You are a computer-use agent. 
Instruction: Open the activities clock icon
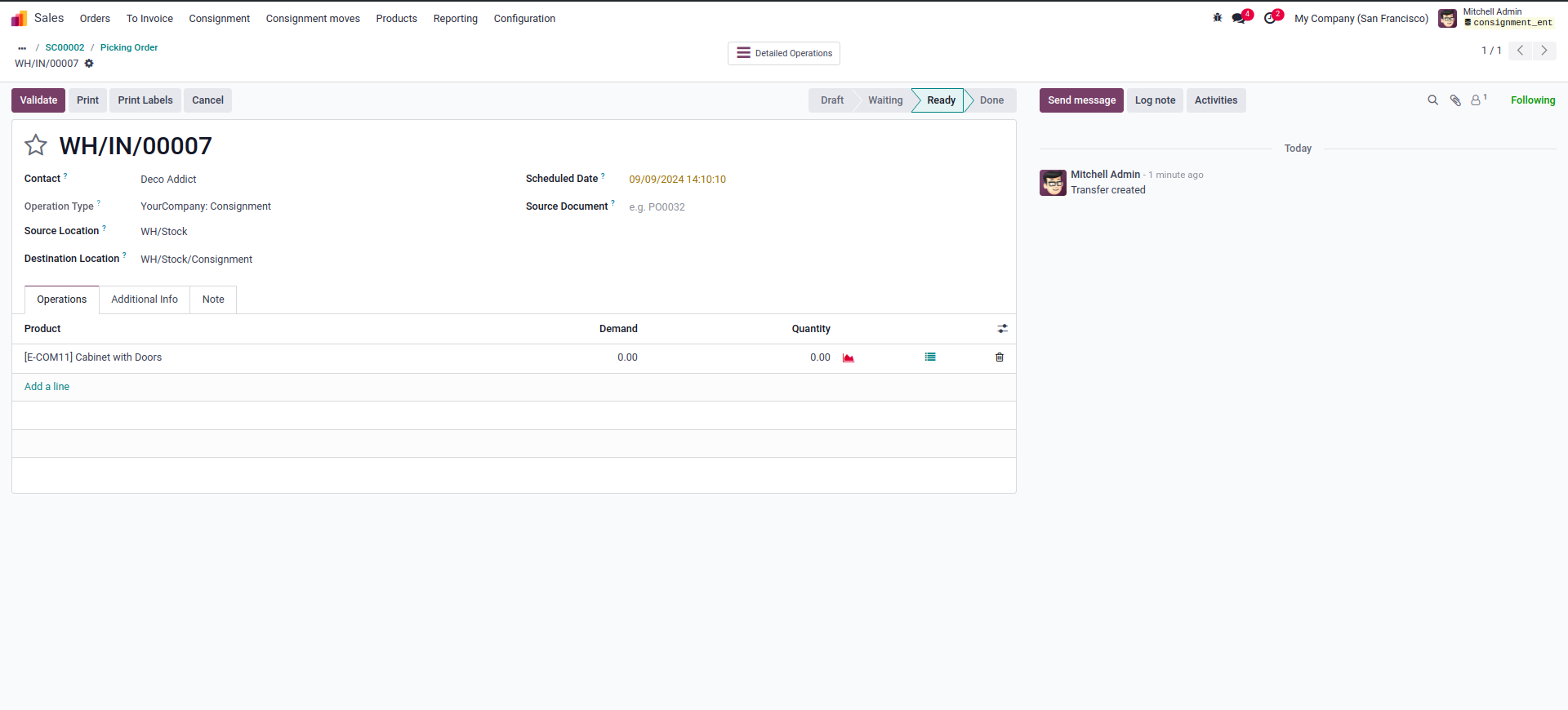[1270, 18]
